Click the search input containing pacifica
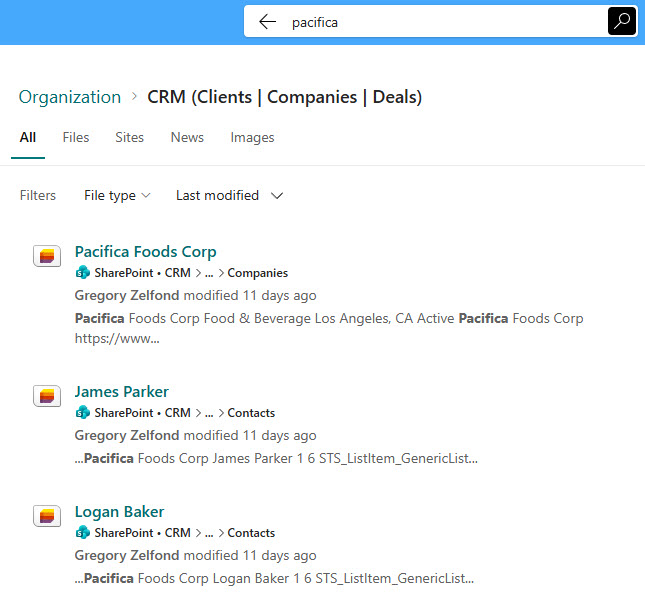645x600 pixels. (440, 22)
